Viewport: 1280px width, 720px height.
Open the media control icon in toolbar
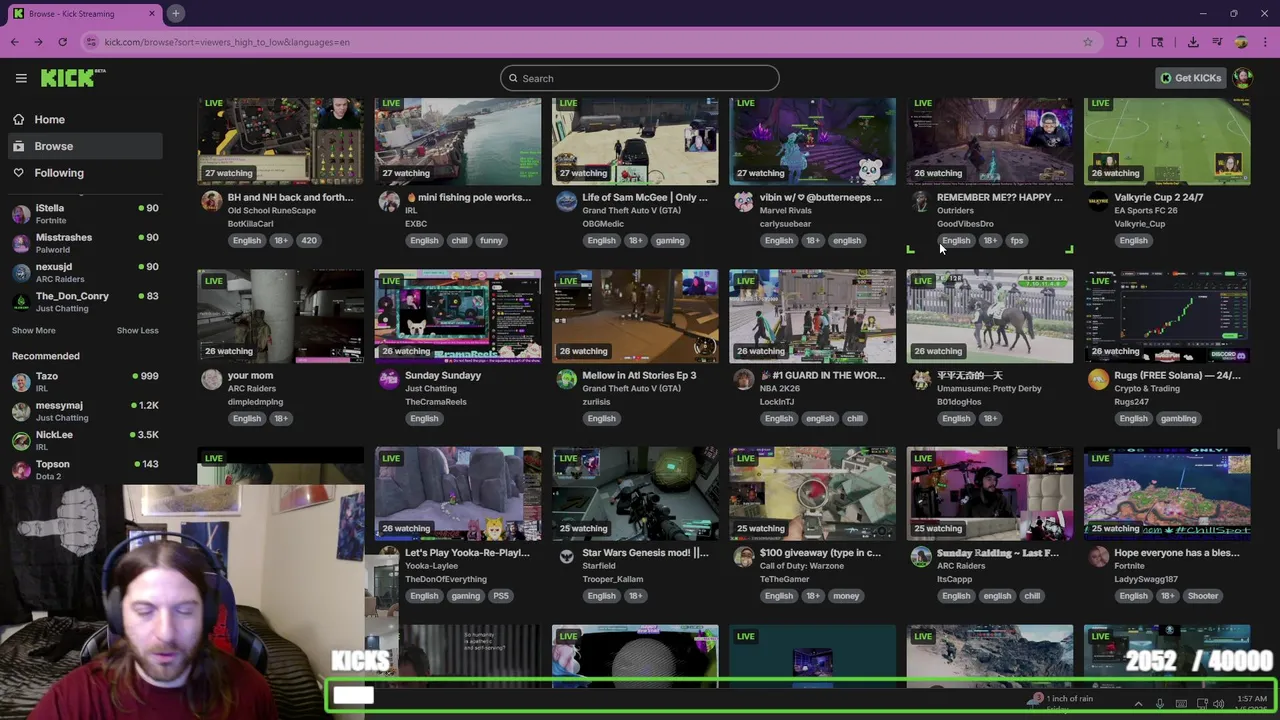(1217, 42)
